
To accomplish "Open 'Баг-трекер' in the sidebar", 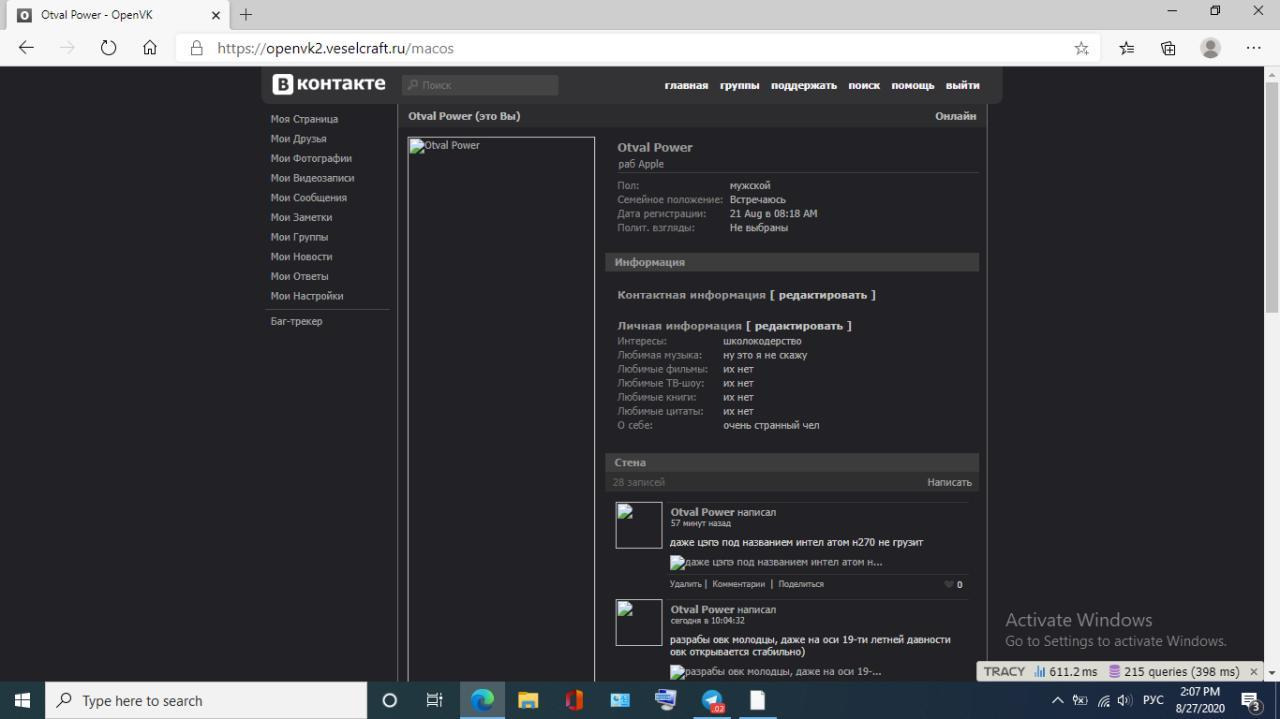I will tap(296, 321).
